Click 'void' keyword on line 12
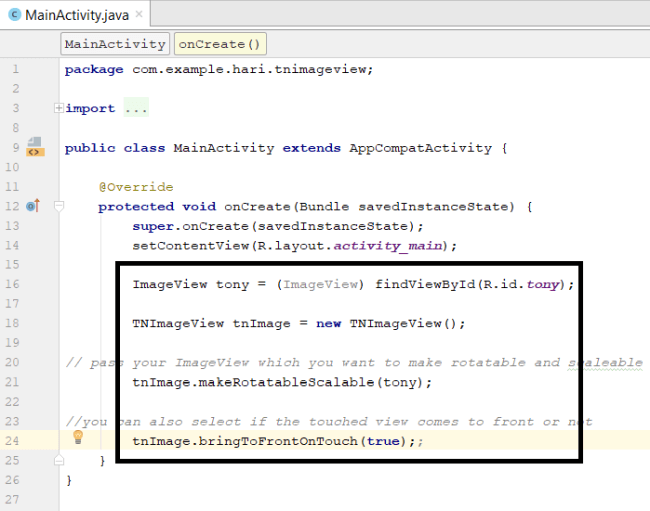Screen dimensions: 650x511 [199, 206]
